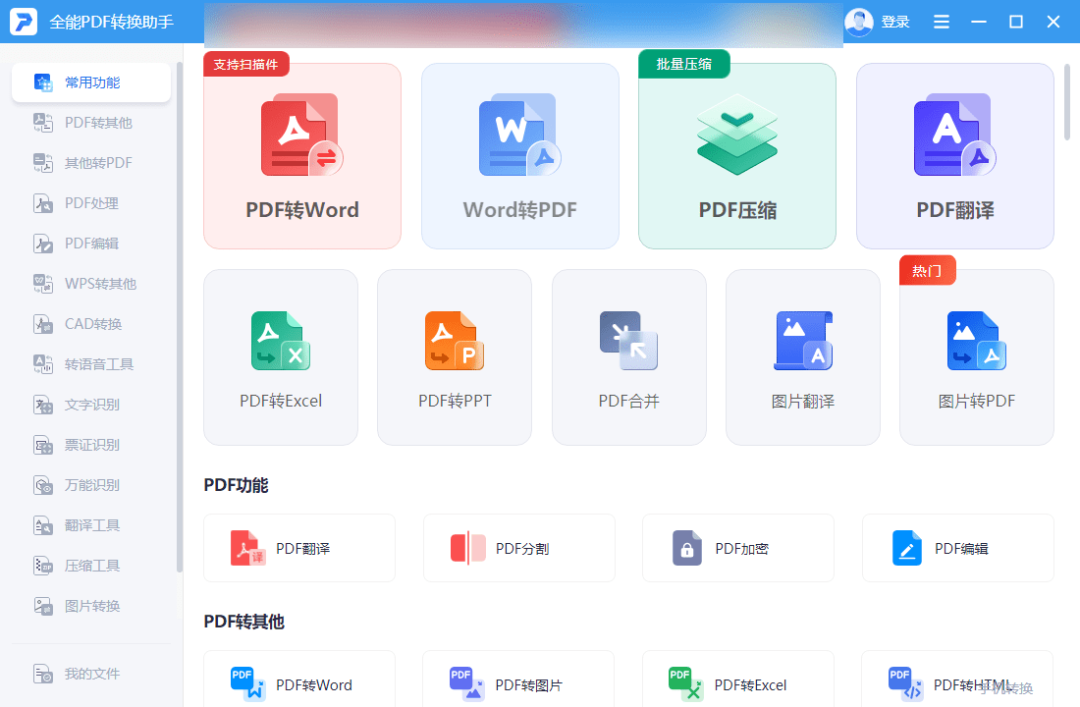Launch the 图片翻译 image translation tool
The width and height of the screenshot is (1080, 707).
point(802,356)
